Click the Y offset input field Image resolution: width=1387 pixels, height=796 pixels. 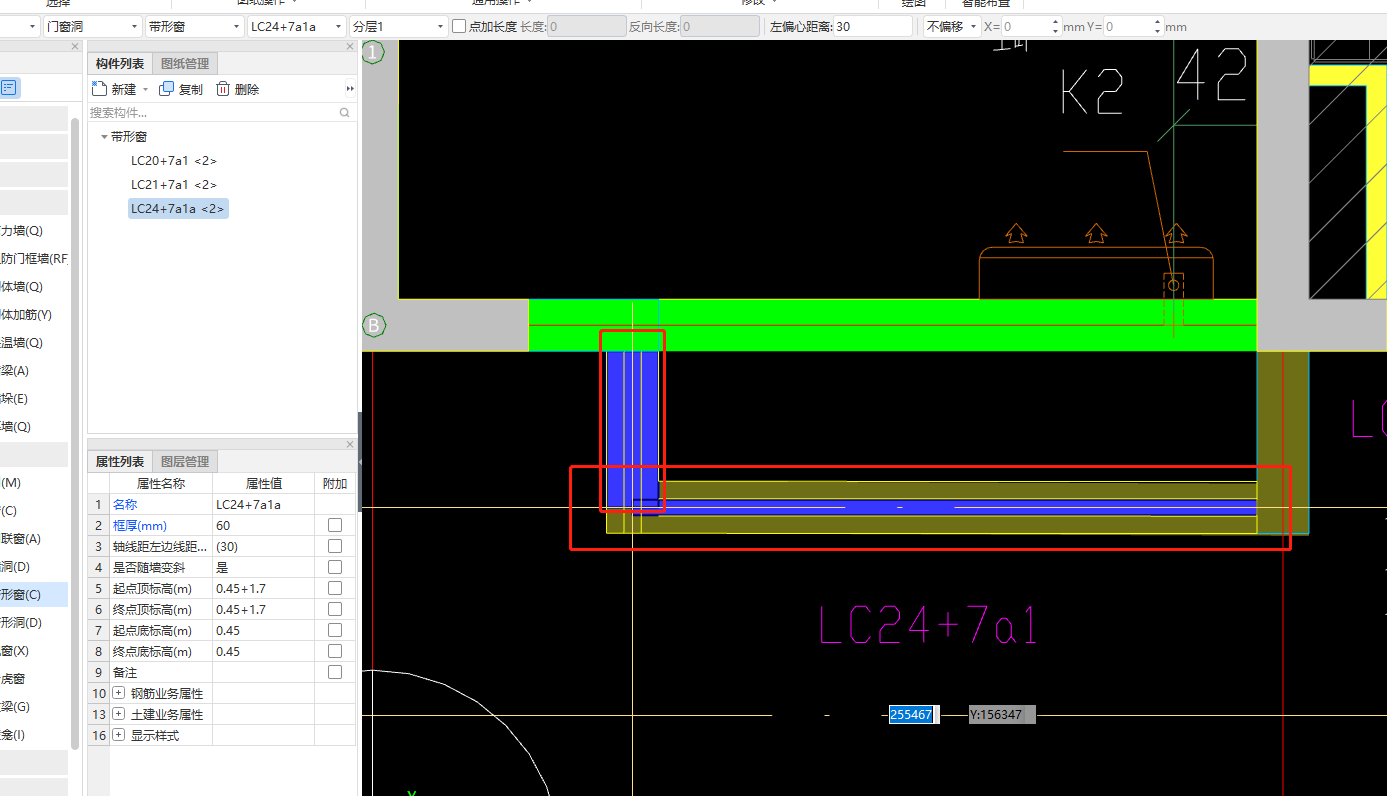coord(1127,27)
